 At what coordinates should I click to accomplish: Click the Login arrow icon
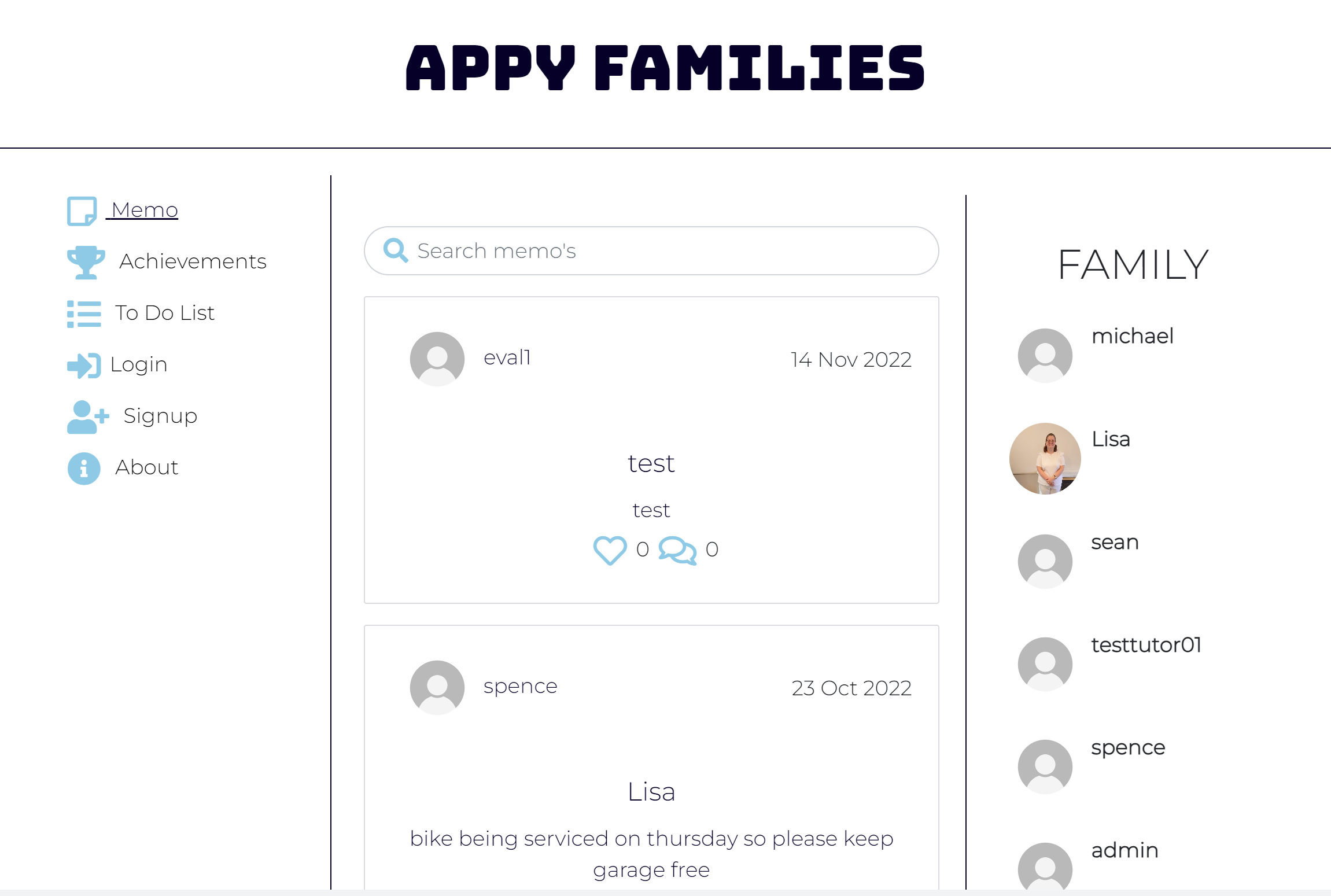(84, 366)
